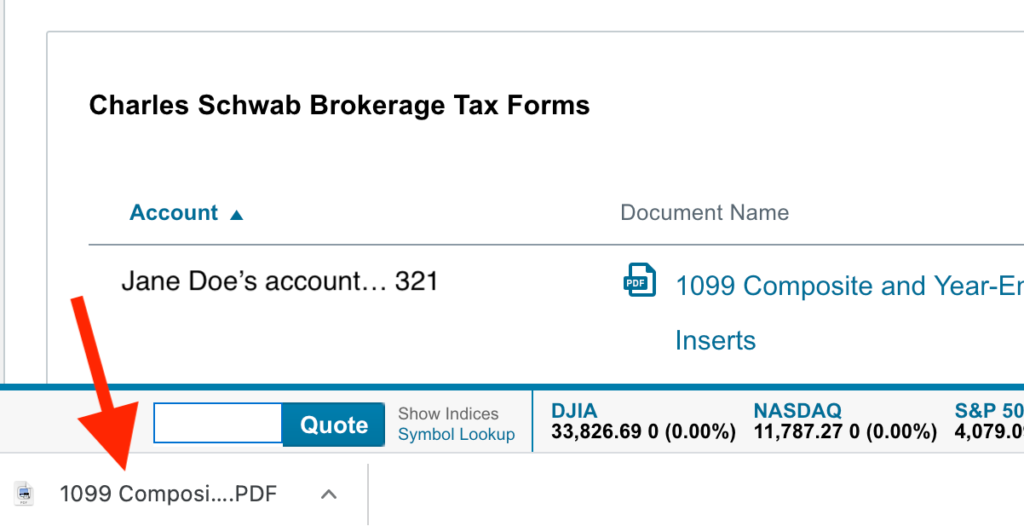Open the downloaded 1099 Composi....PDF file
Image resolution: width=1024 pixels, height=532 pixels.
pyautogui.click(x=168, y=493)
